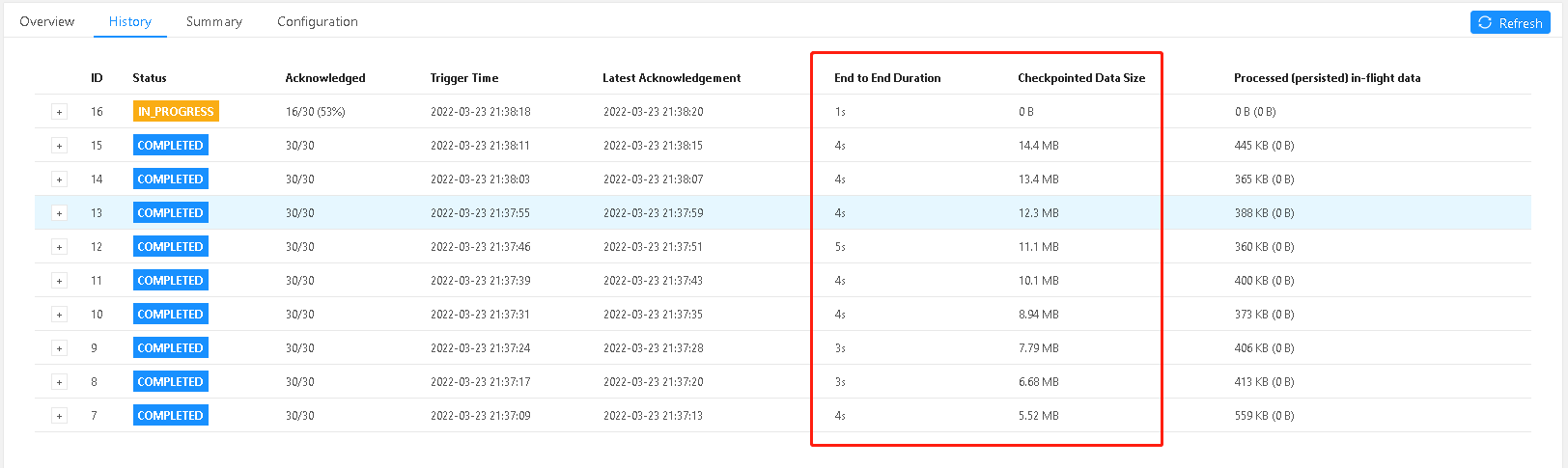Select the History tab

click(130, 21)
